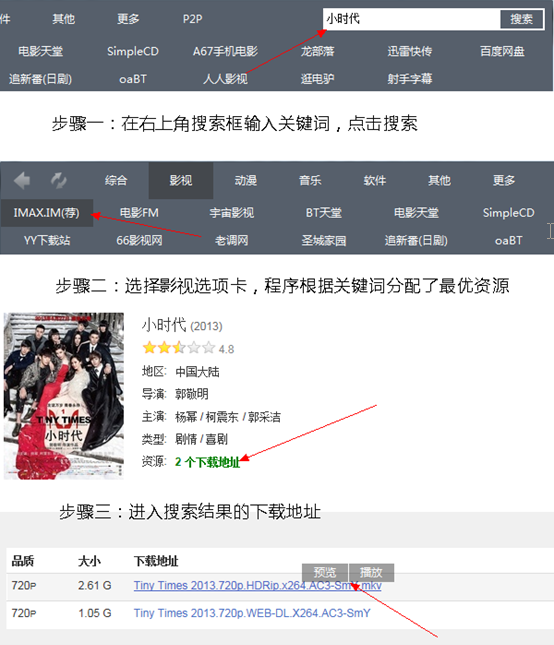Open 追新番(日剧) in the bar with 人人影视
This screenshot has width=554, height=645.
tap(40, 79)
